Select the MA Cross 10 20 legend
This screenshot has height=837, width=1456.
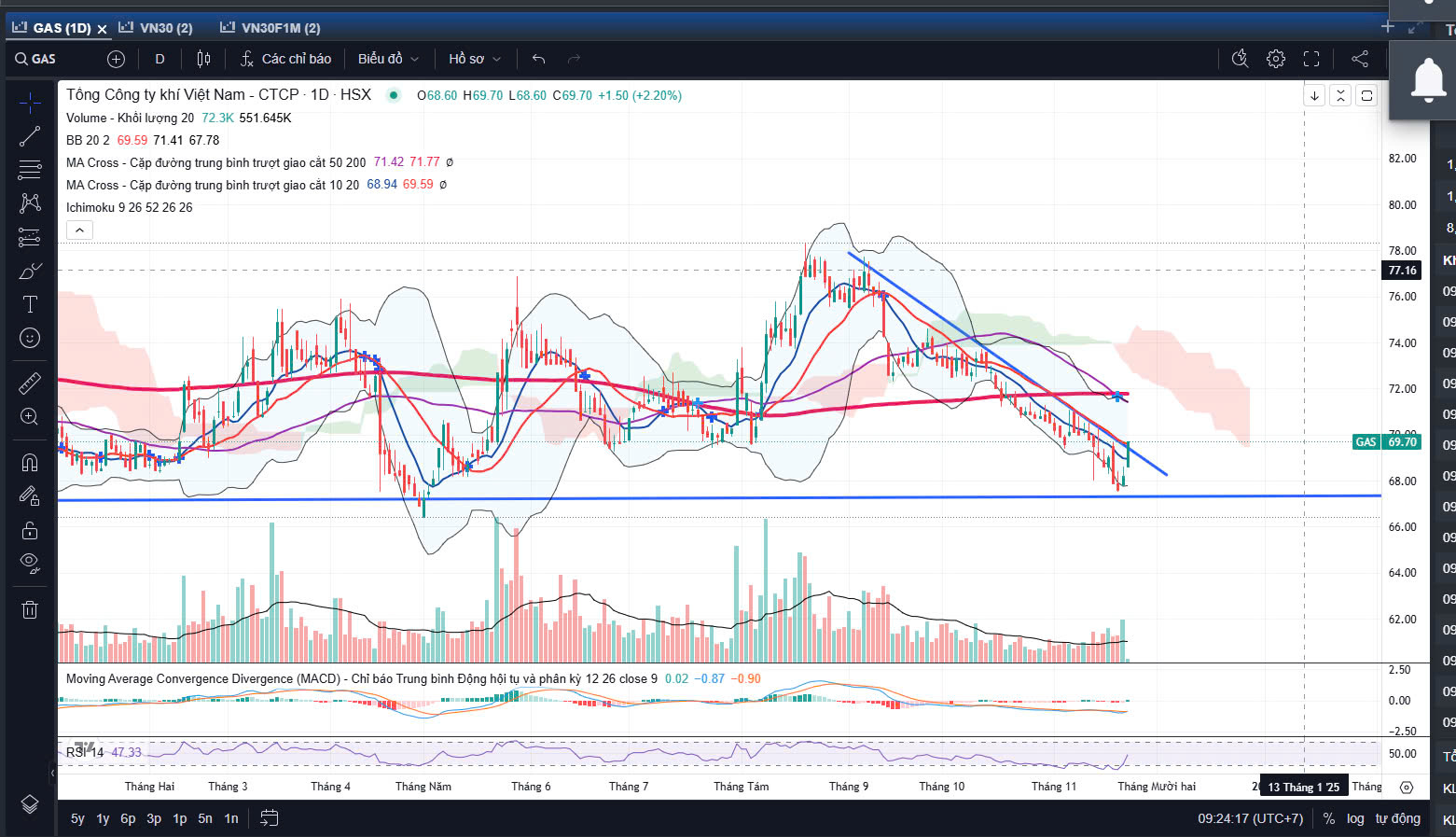pos(212,185)
